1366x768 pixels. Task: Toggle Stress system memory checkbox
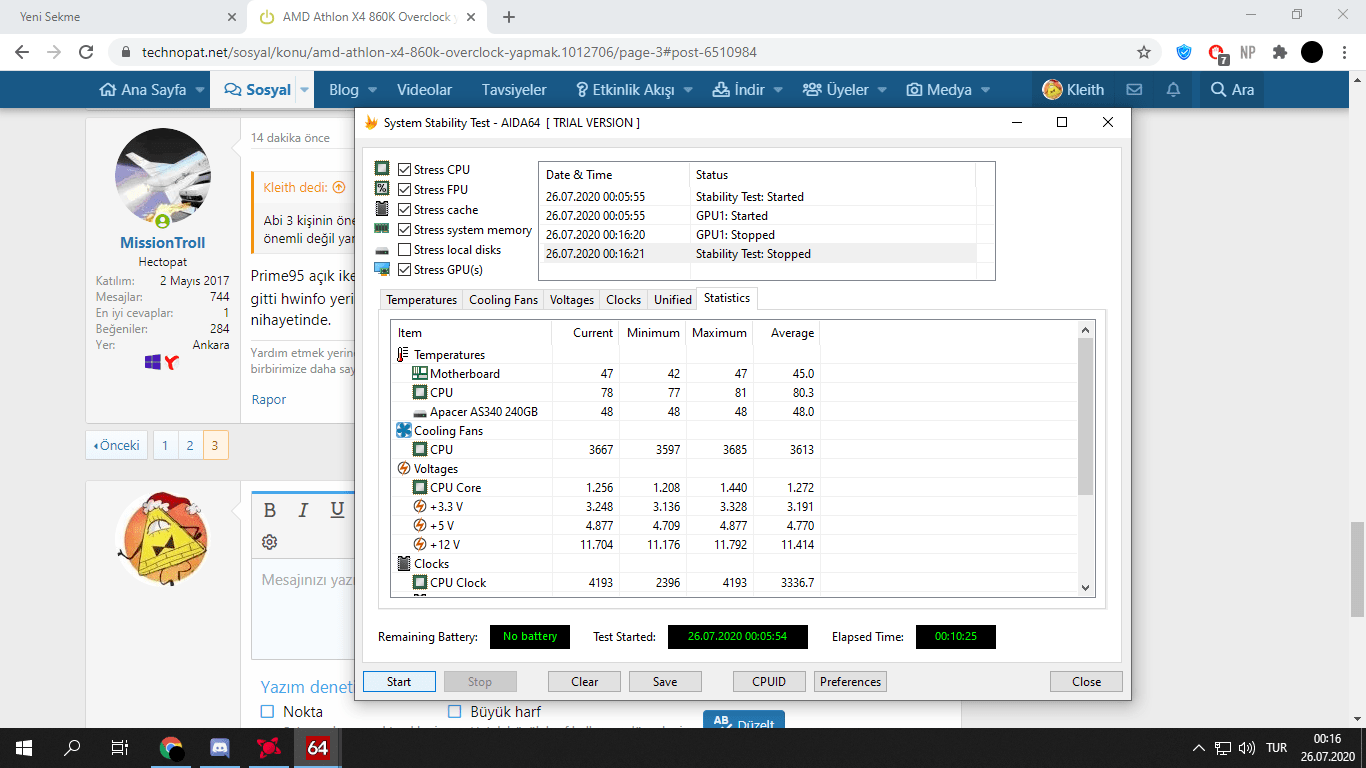coord(404,230)
